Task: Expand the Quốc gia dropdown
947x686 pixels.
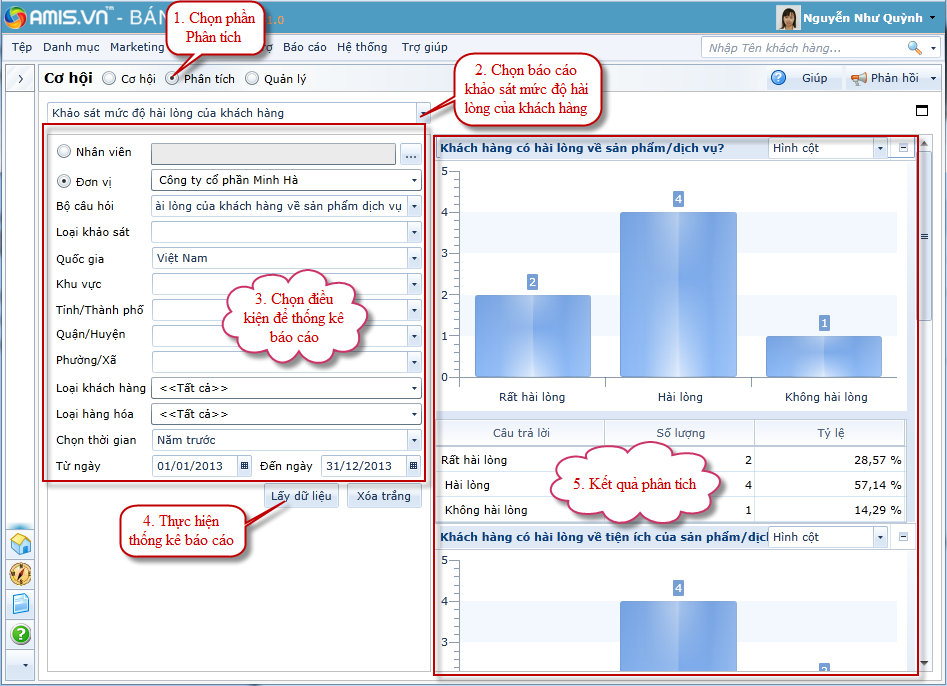Action: tap(413, 258)
